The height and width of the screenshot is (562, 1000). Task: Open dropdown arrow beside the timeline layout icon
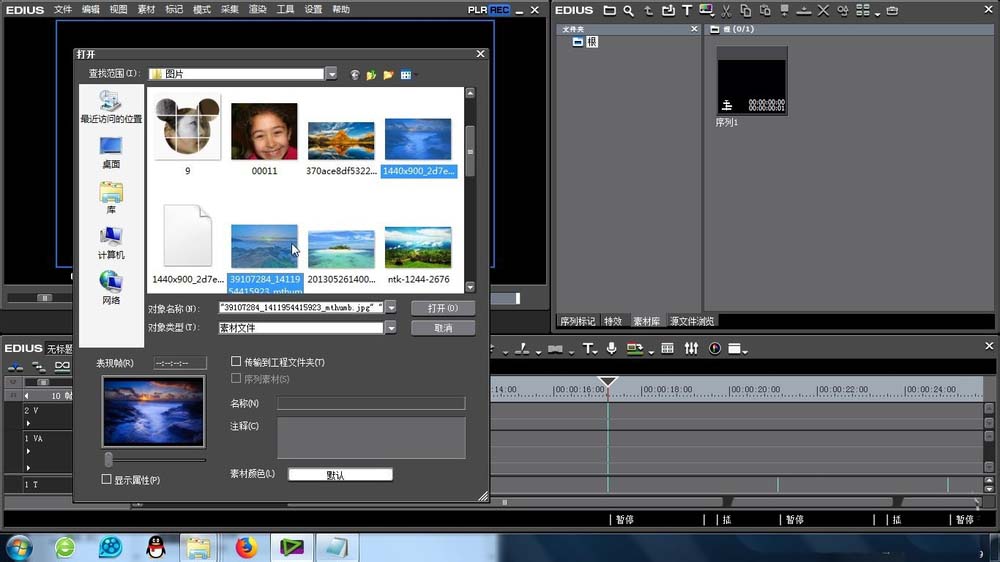click(745, 351)
